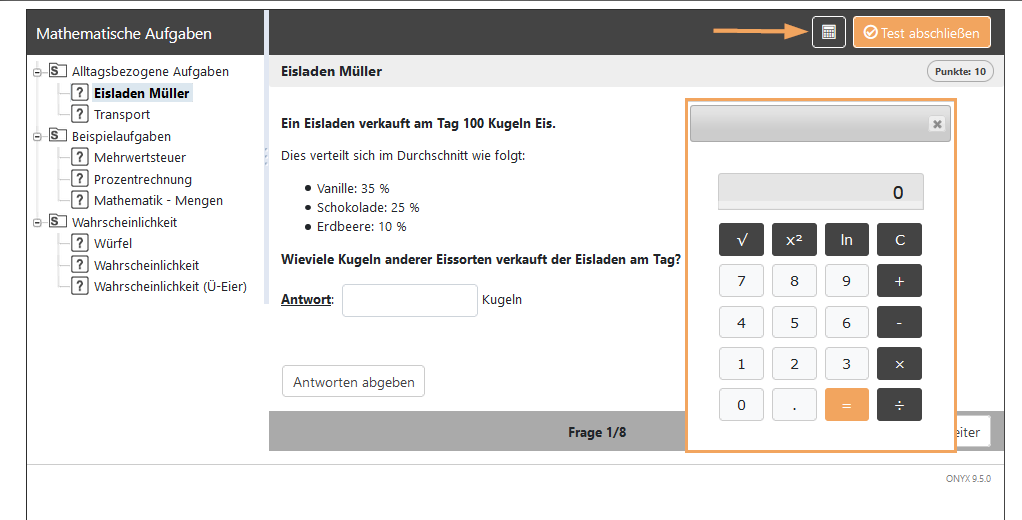The image size is (1022, 520).
Task: Collapse the Beispielaufgaben tree section
Action: pos(38,136)
